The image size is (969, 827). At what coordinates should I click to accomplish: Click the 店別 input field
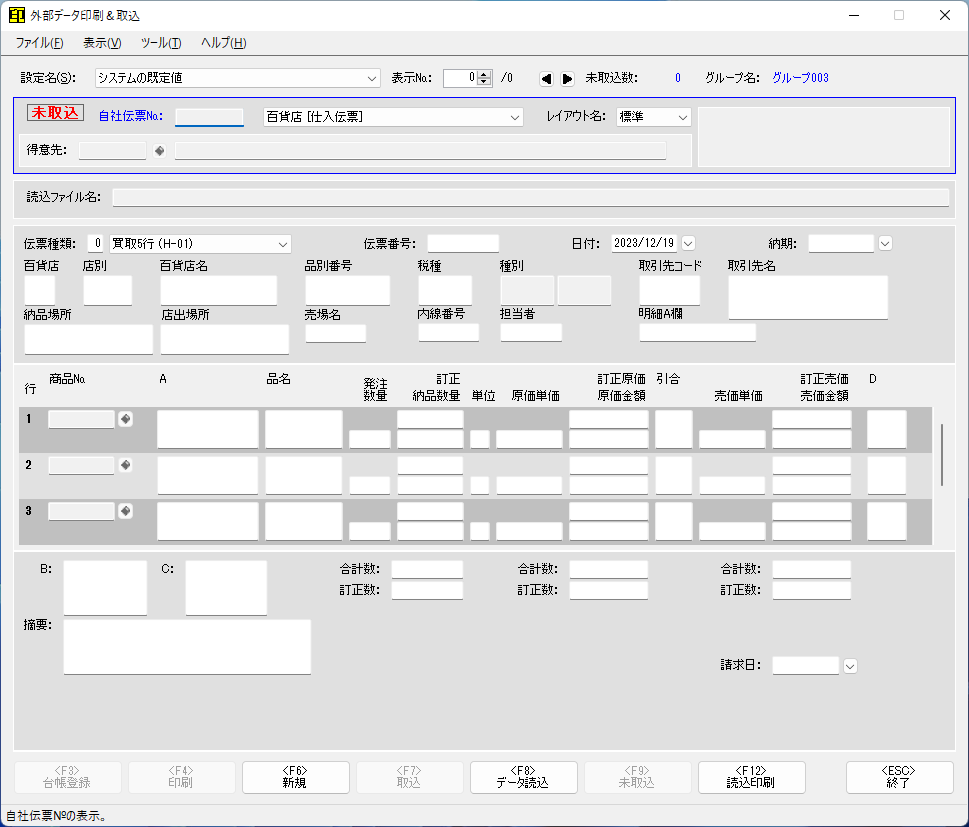coord(108,291)
